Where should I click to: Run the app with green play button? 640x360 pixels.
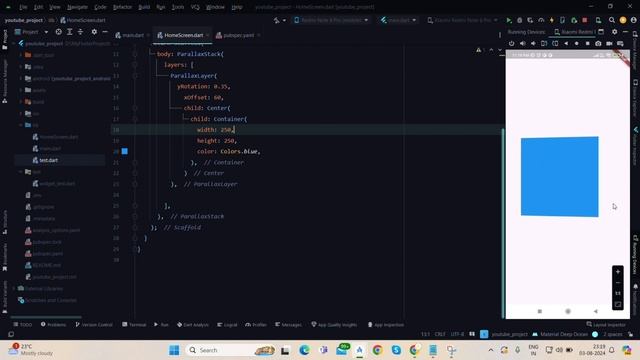[509, 20]
